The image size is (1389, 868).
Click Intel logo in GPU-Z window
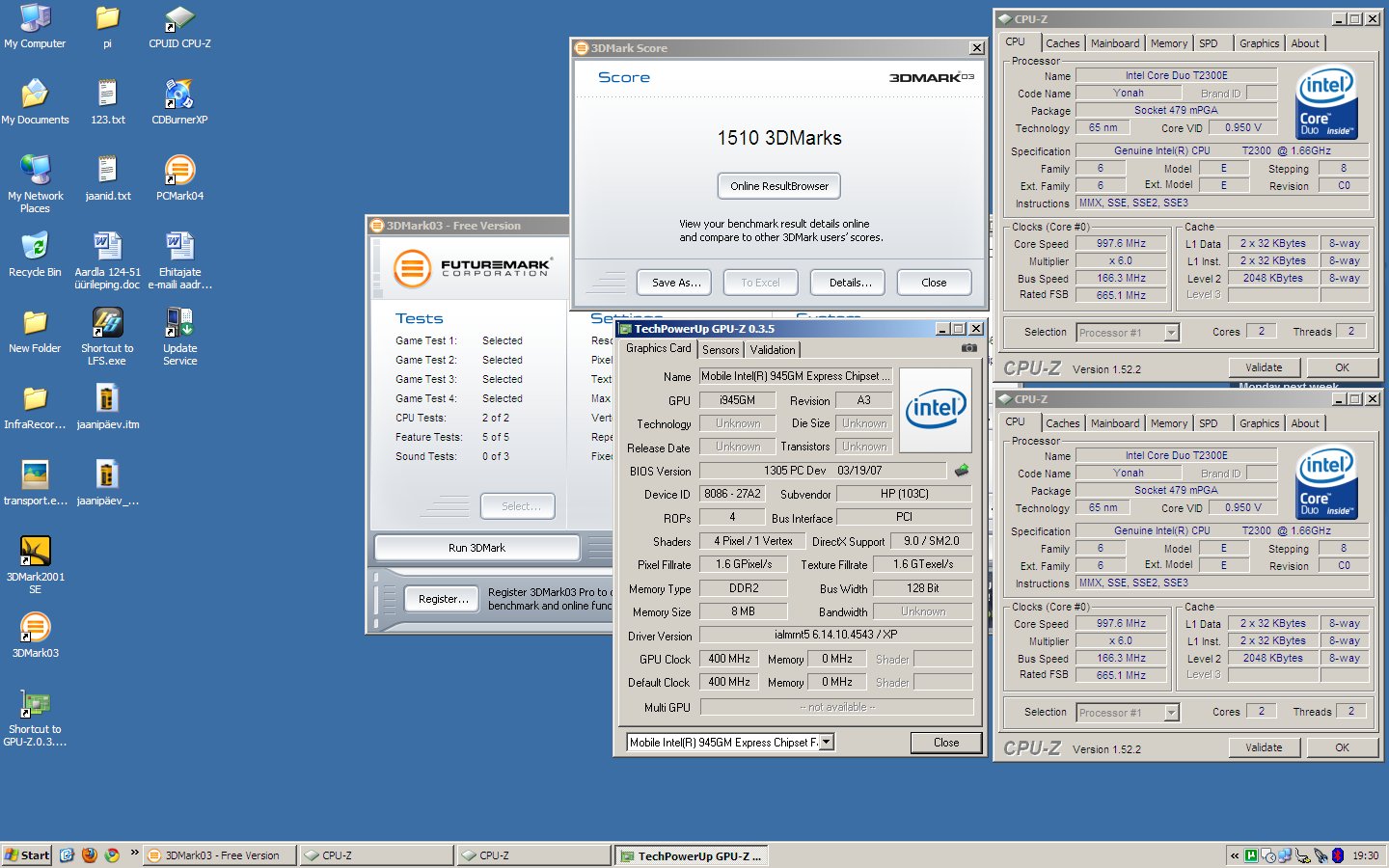[935, 410]
